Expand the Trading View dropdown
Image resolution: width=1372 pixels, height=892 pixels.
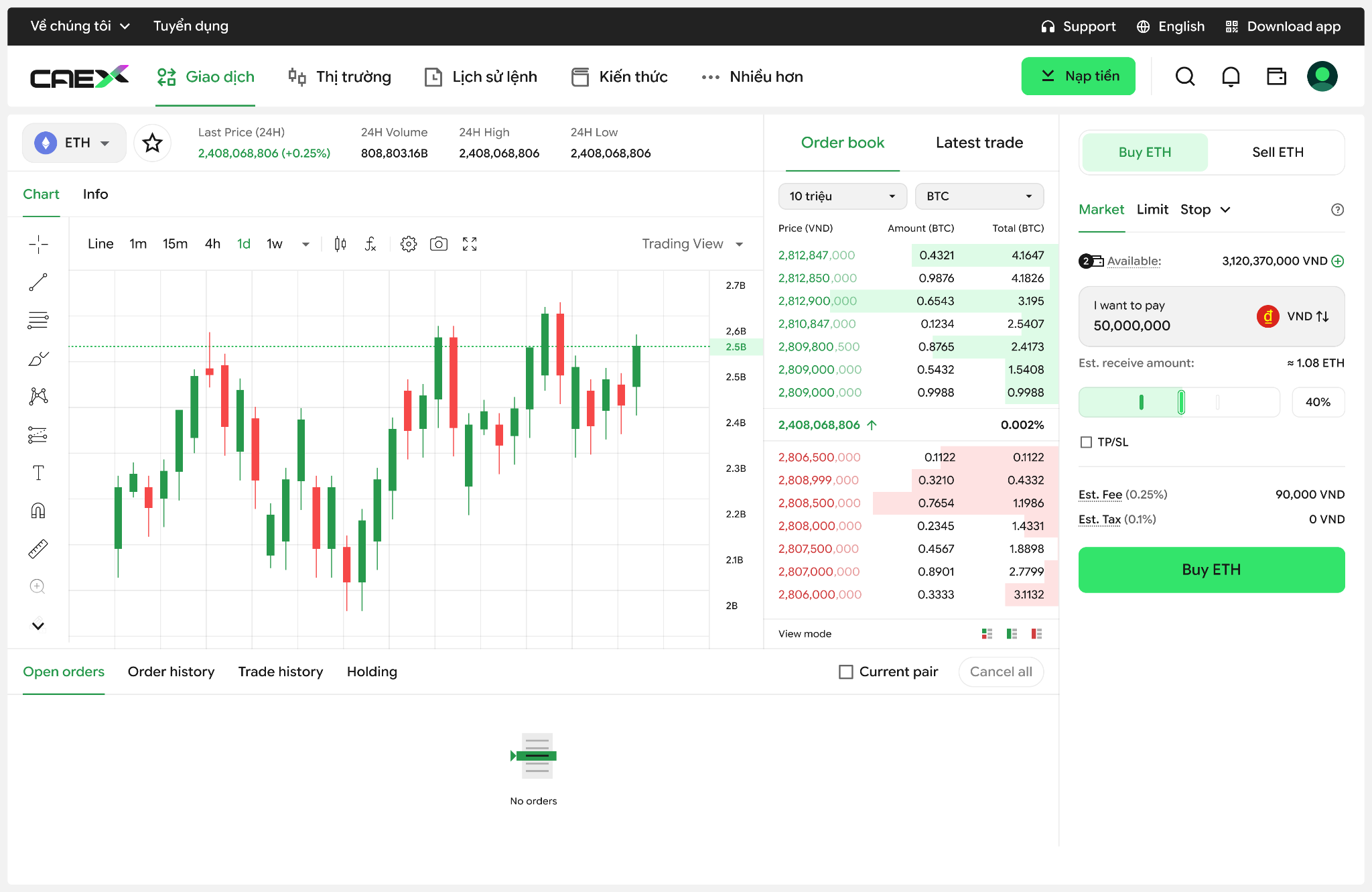693,244
